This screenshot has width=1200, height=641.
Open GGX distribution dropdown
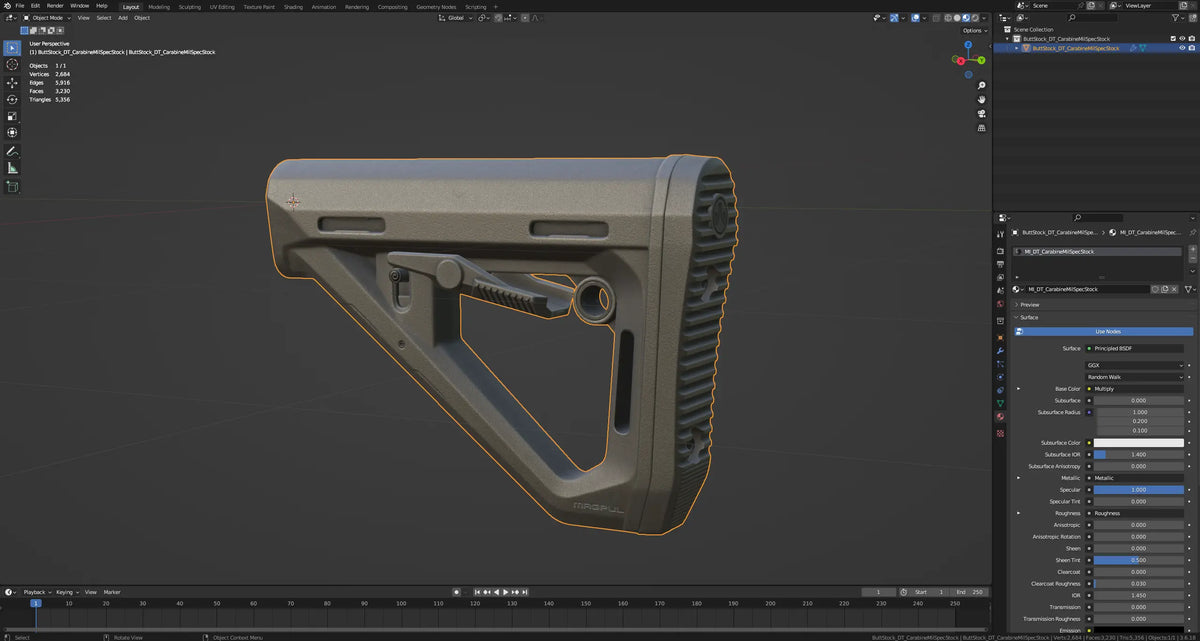[x=1135, y=366]
